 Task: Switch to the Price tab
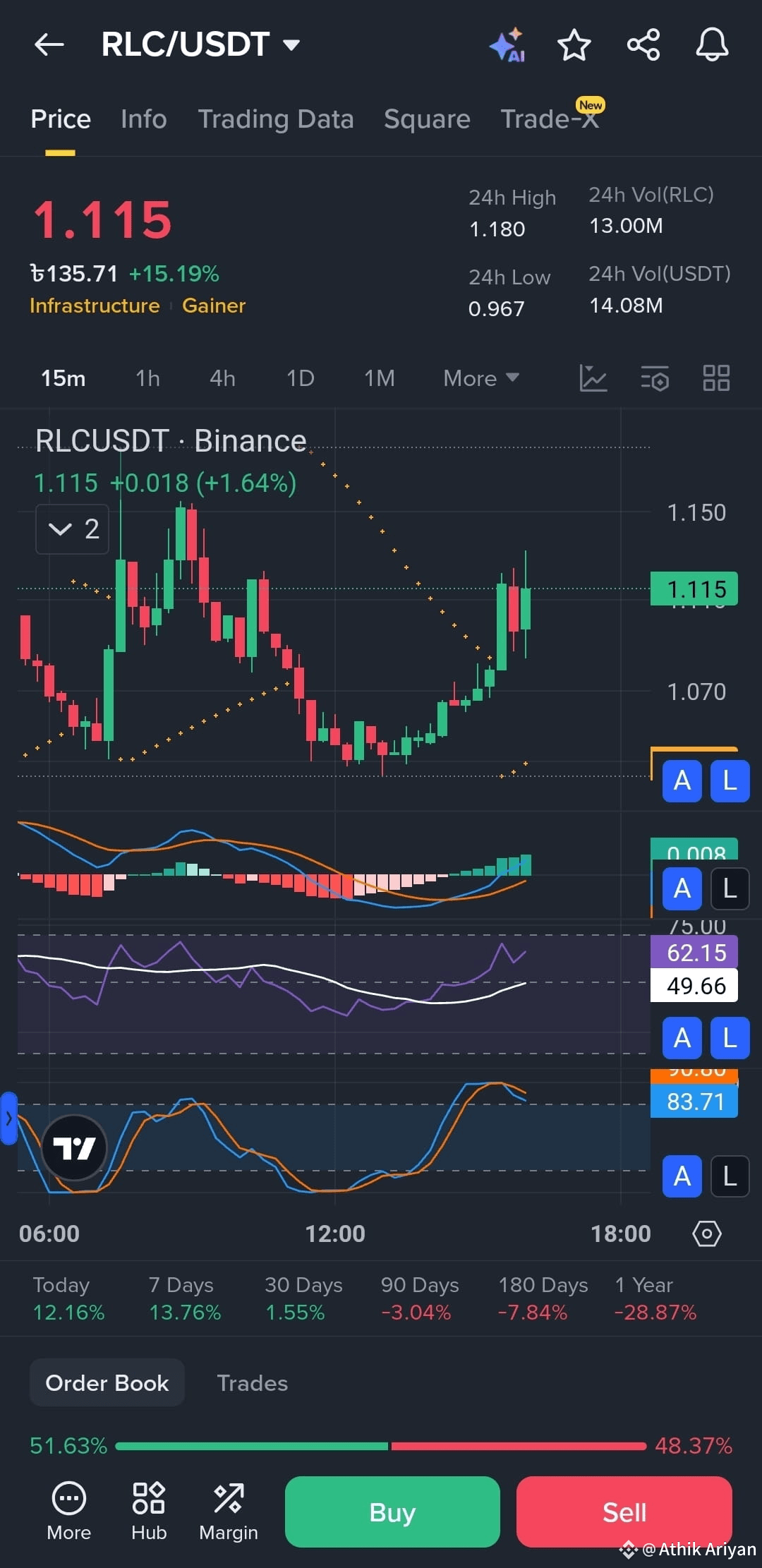coord(61,119)
